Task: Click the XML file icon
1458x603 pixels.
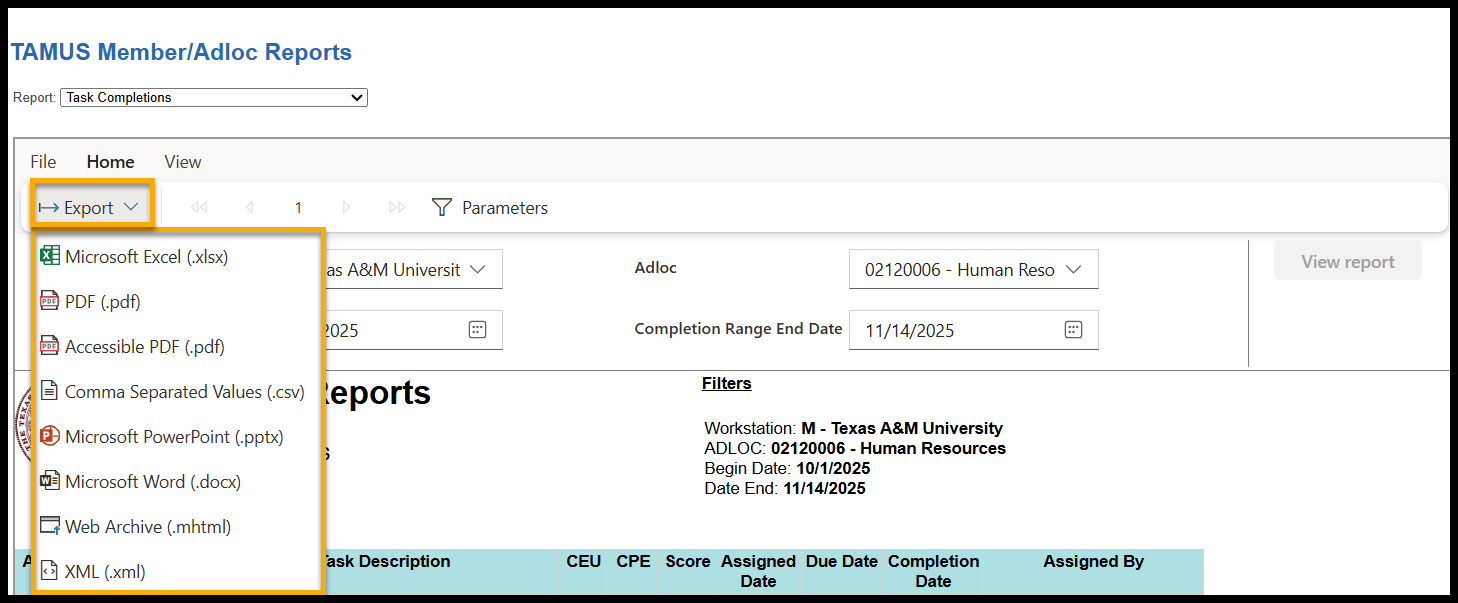Action: (49, 572)
